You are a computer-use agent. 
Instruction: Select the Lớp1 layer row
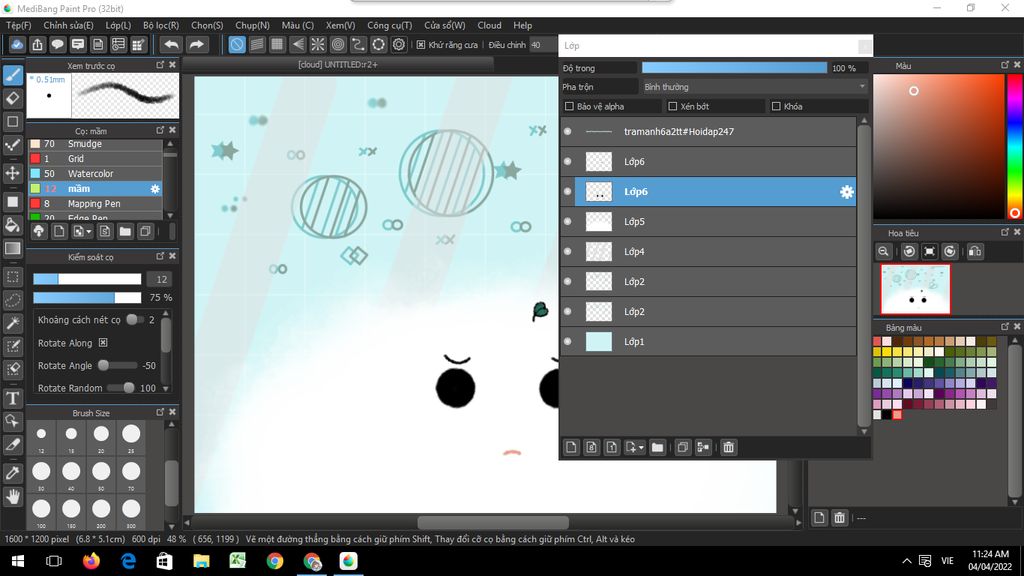click(708, 342)
